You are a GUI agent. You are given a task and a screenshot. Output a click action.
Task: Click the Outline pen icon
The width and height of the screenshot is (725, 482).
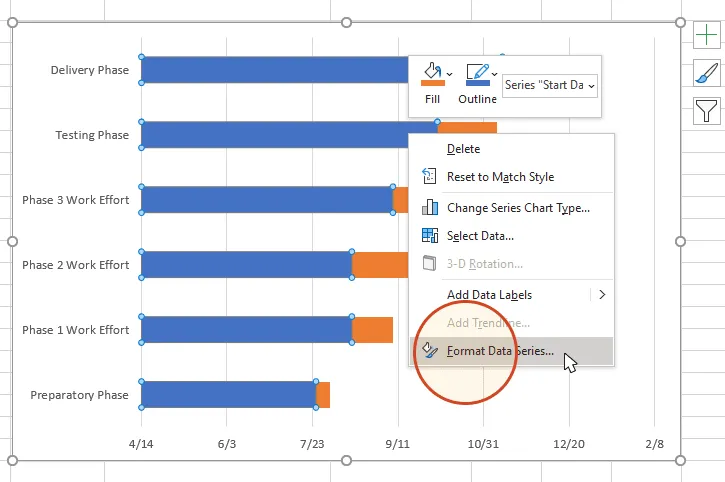tap(477, 74)
